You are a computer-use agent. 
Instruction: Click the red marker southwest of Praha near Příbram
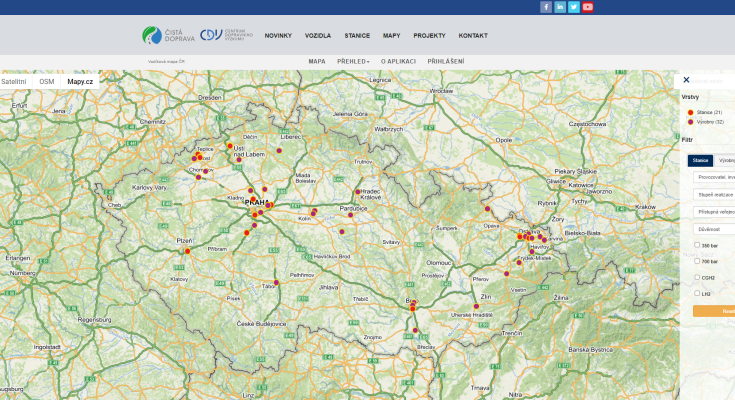247,233
